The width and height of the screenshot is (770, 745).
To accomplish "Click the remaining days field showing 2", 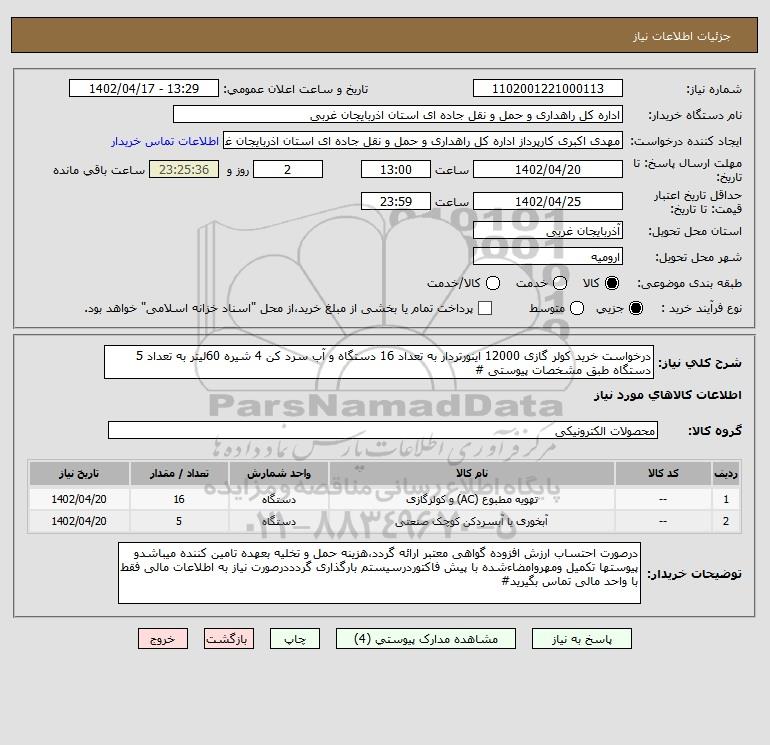I will coord(288,169).
